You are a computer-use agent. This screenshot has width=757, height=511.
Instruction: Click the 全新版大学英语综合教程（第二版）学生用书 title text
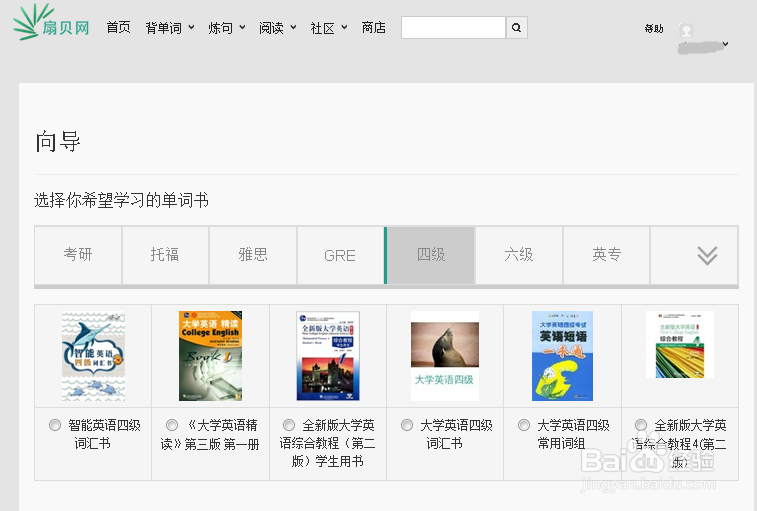327,443
